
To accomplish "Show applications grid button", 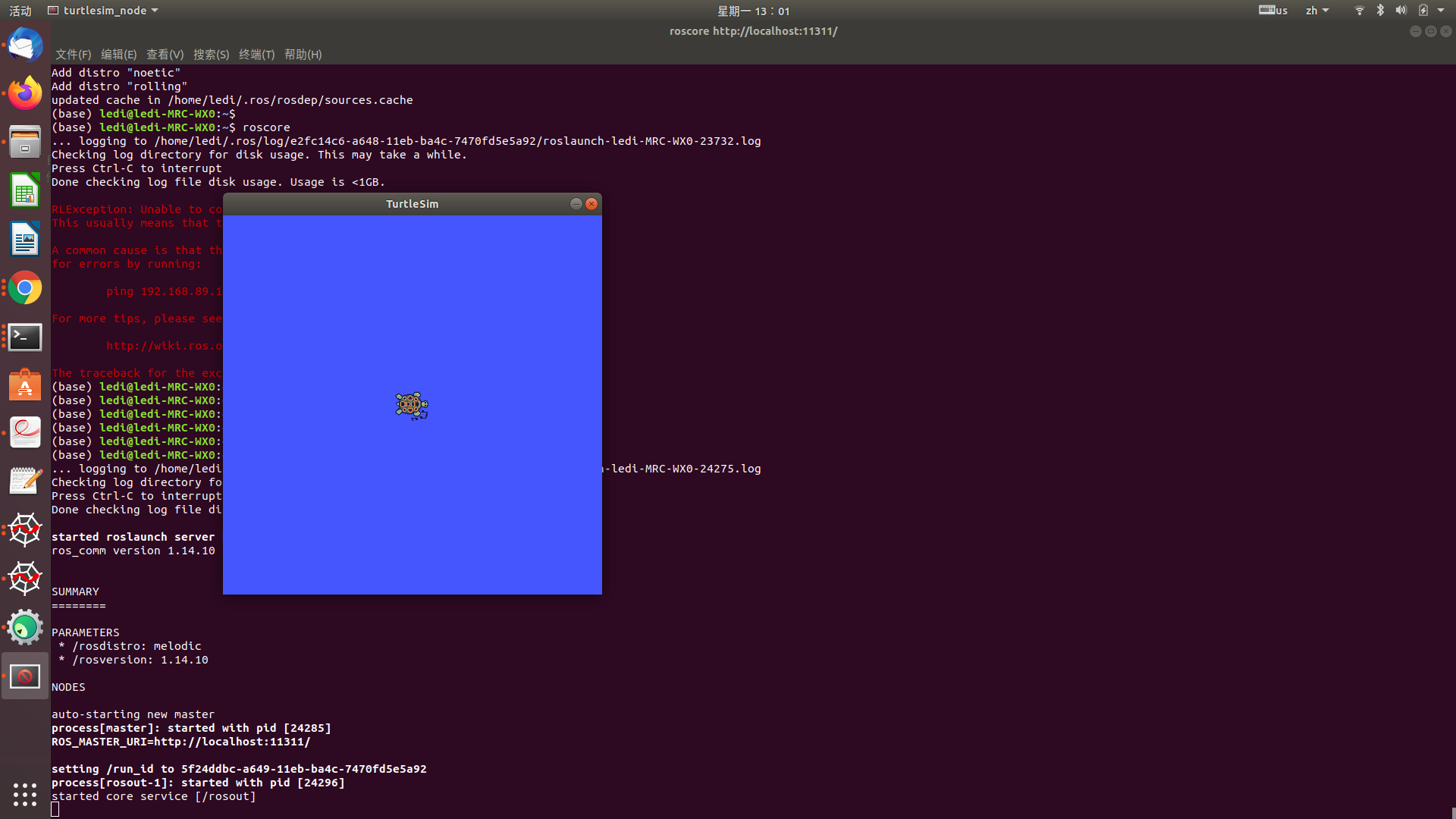I will tap(25, 794).
